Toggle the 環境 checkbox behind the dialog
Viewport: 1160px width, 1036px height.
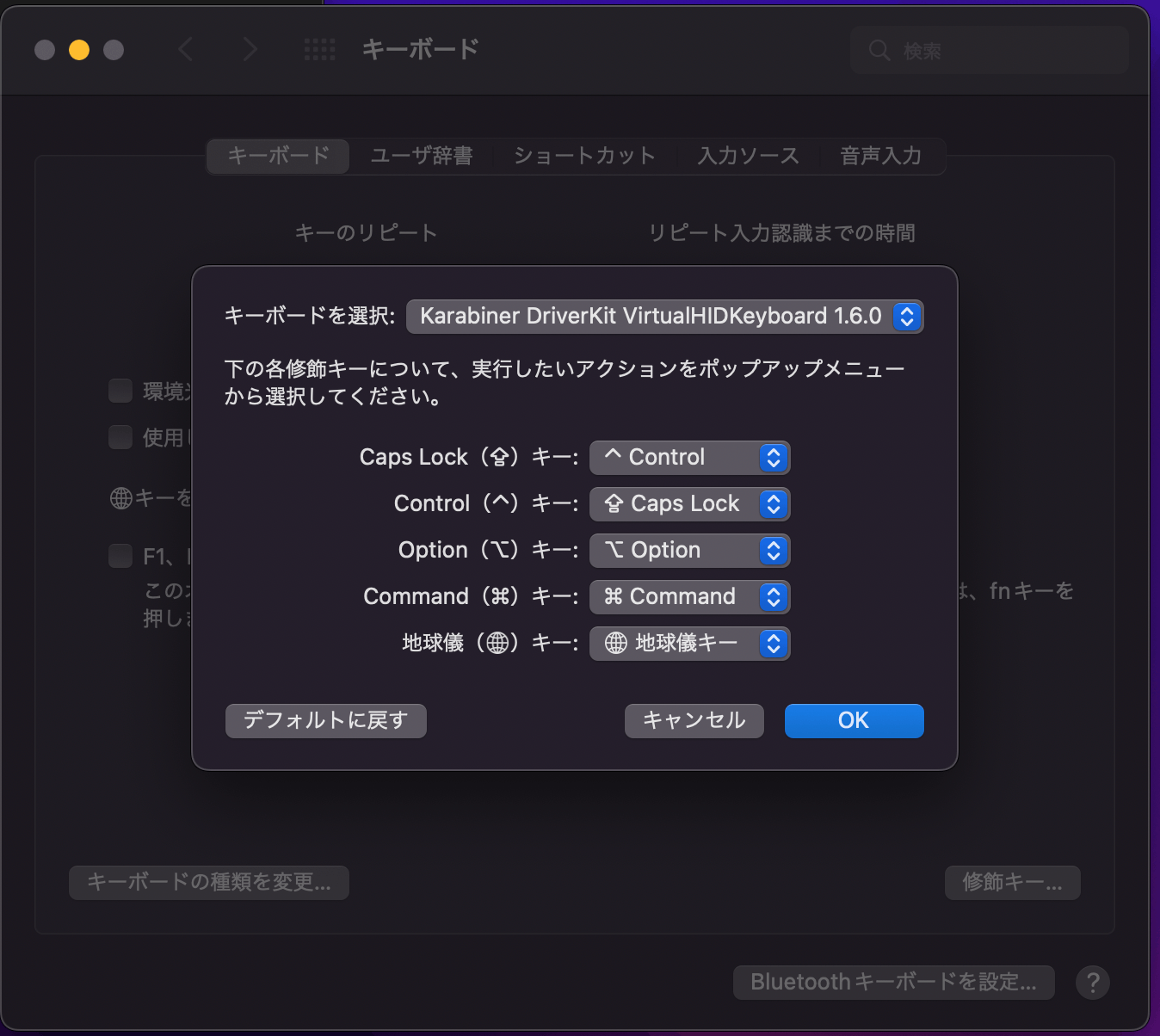[120, 391]
